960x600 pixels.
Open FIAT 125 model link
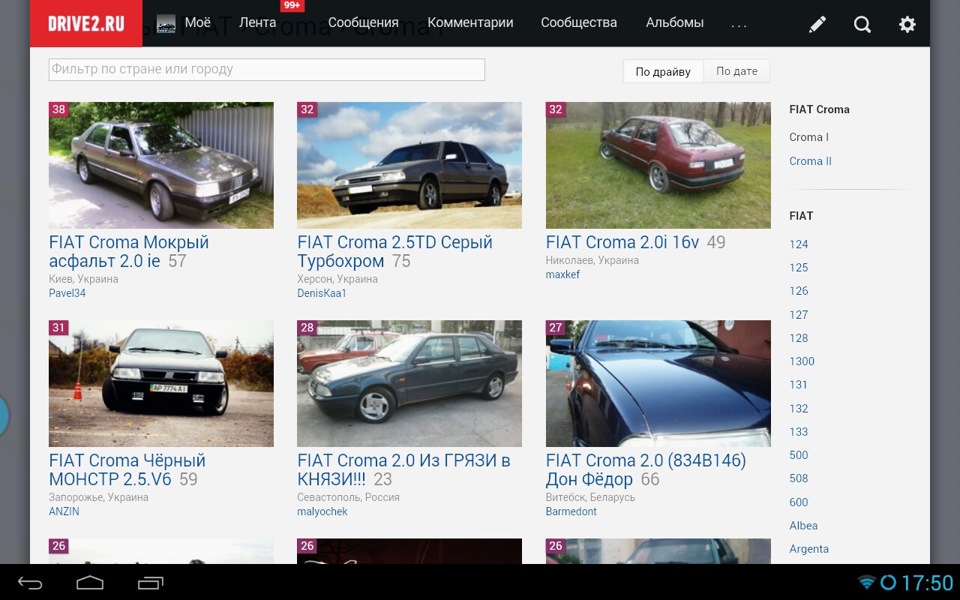[798, 268]
